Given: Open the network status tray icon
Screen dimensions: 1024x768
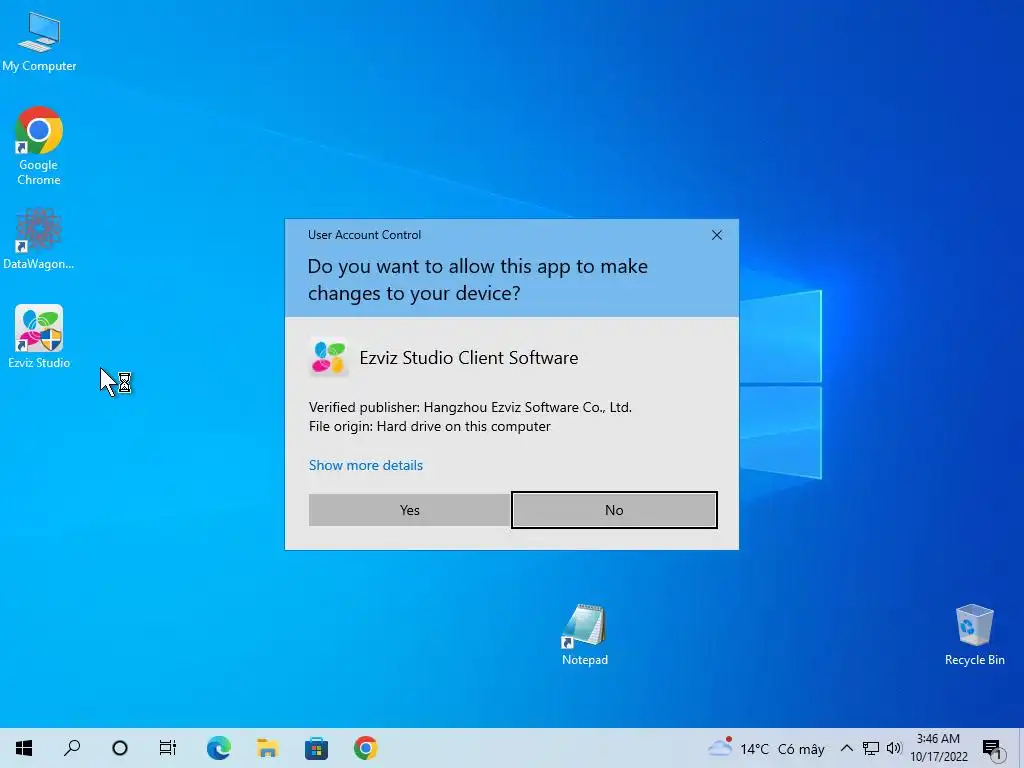Looking at the screenshot, I should tap(871, 748).
